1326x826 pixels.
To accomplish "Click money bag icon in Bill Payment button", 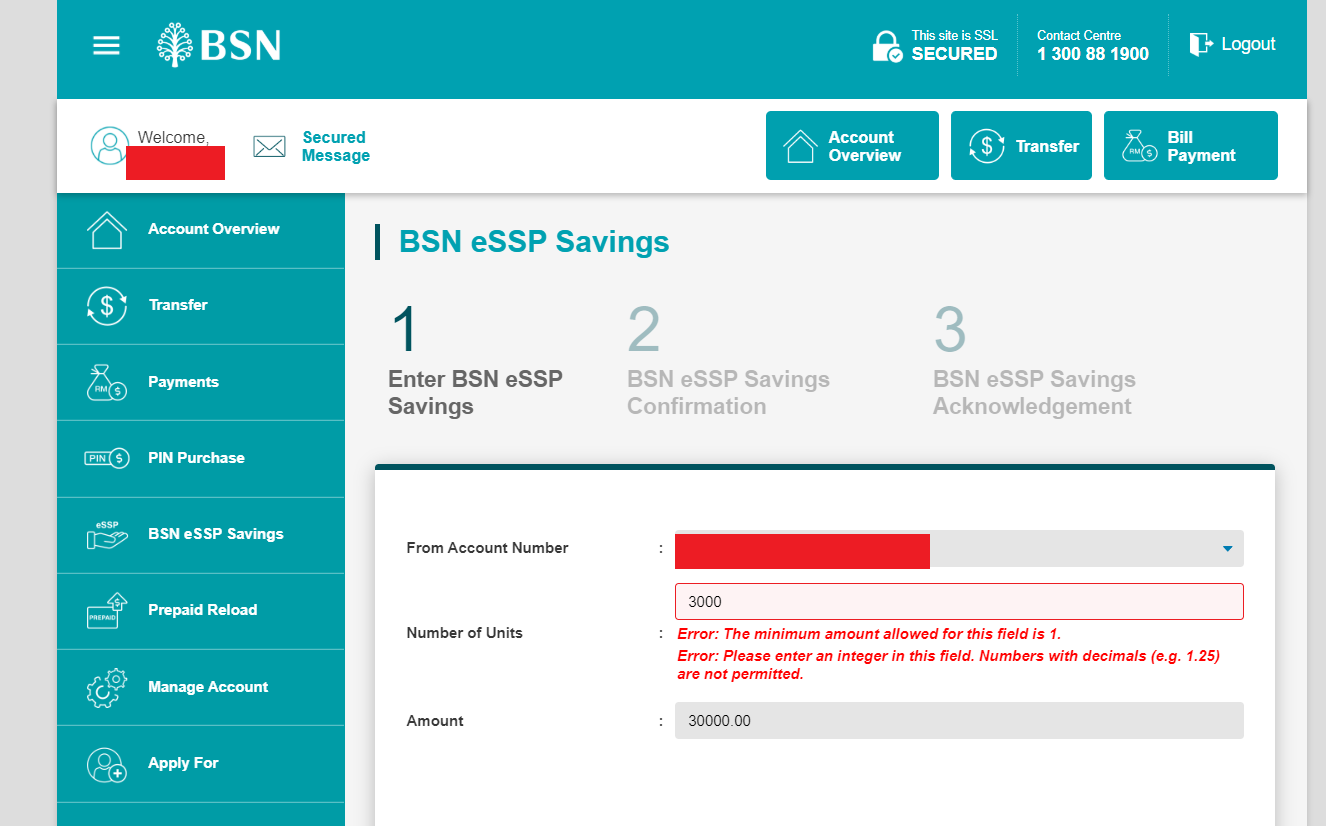I will click(1140, 146).
